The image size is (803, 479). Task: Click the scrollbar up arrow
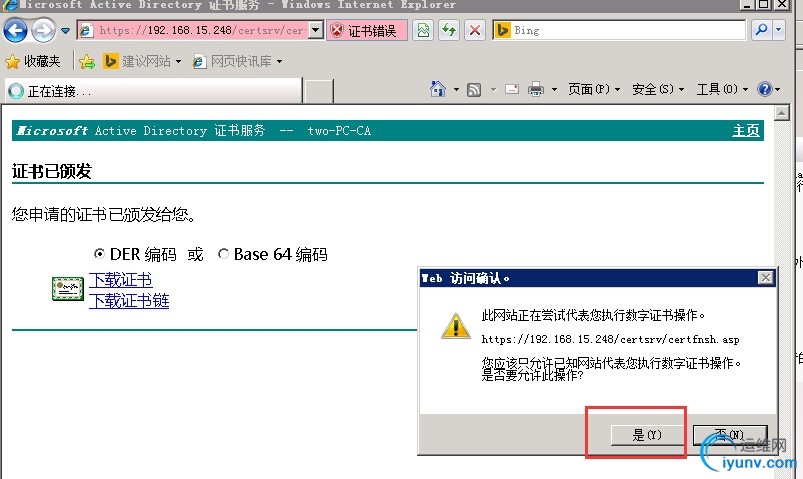click(x=781, y=113)
